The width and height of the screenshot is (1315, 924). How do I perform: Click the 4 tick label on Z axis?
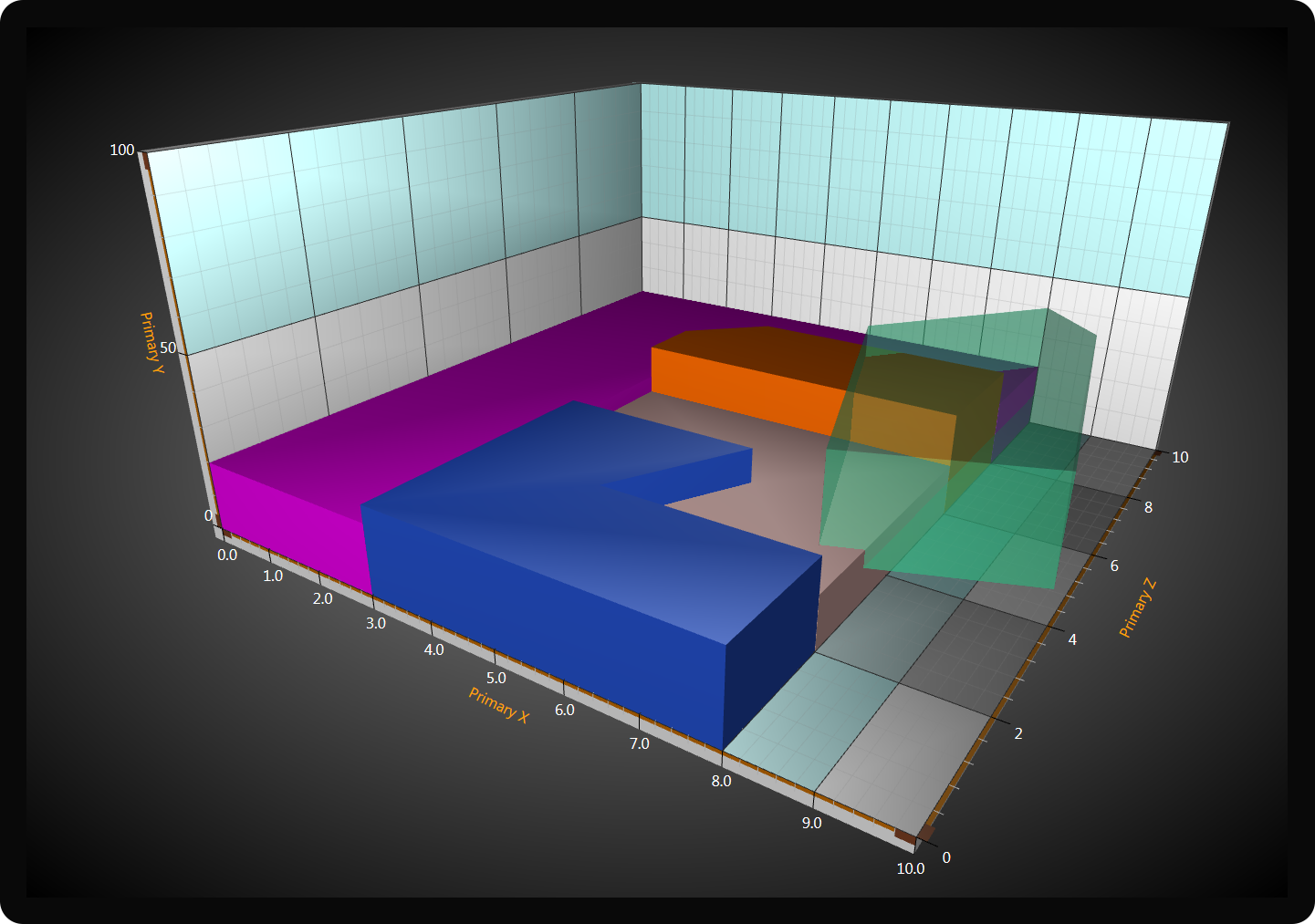point(1072,639)
